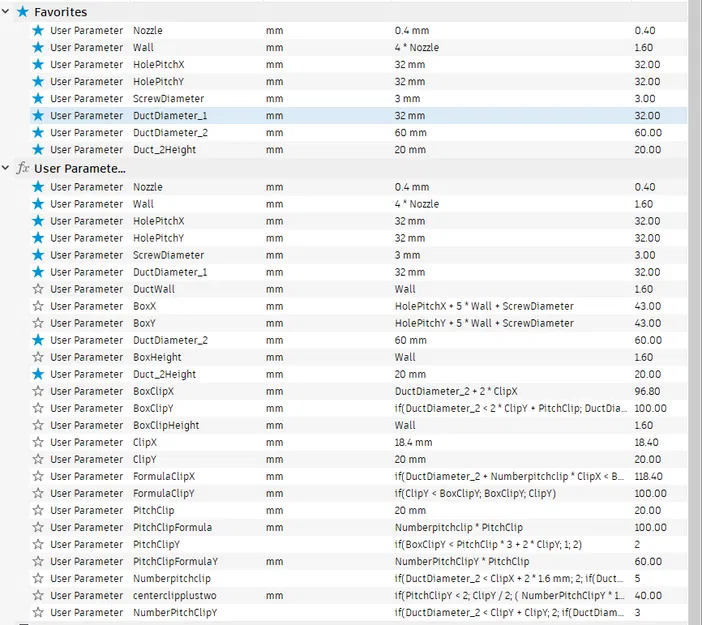The width and height of the screenshot is (702, 625).
Task: Star the Numberpitchclip parameter
Action: click(38, 578)
